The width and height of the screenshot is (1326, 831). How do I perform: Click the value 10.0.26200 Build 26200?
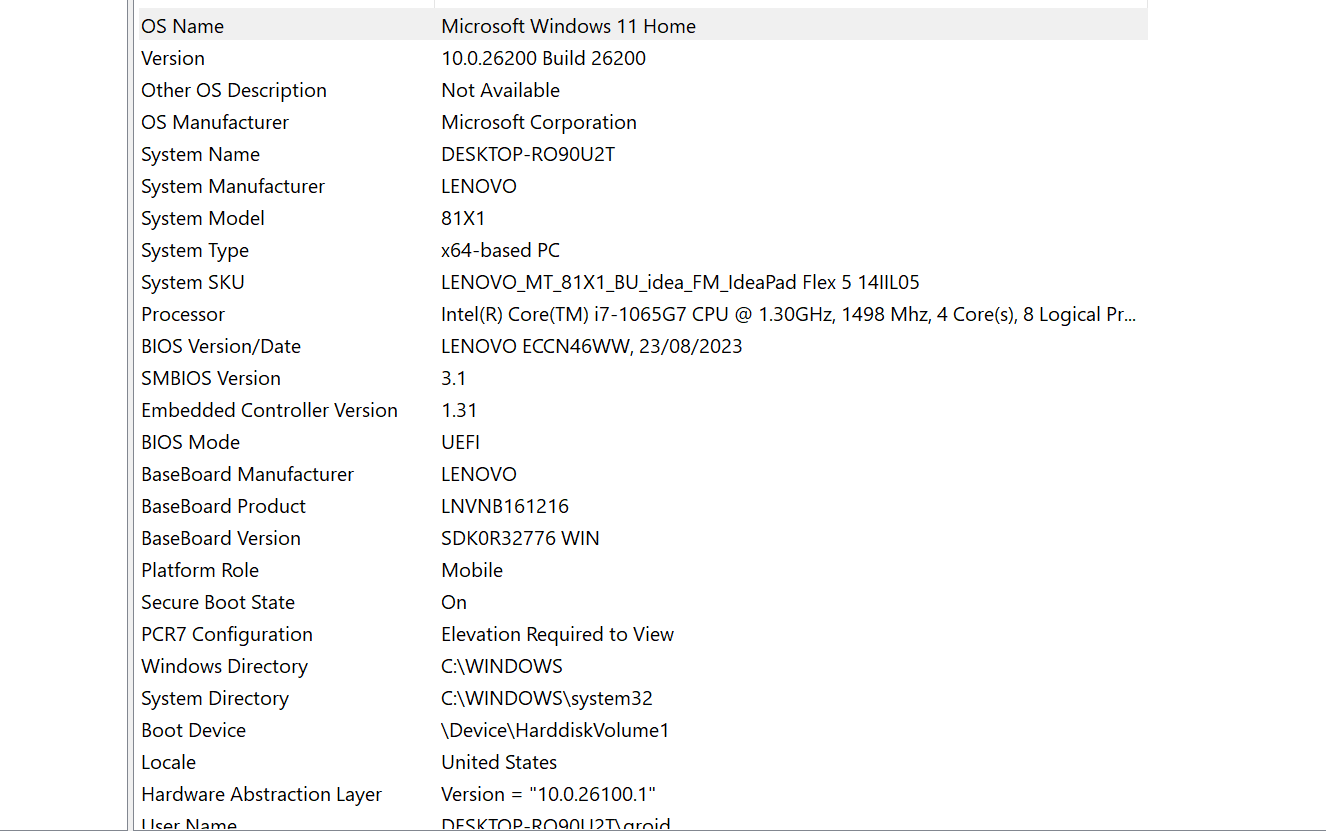(543, 58)
